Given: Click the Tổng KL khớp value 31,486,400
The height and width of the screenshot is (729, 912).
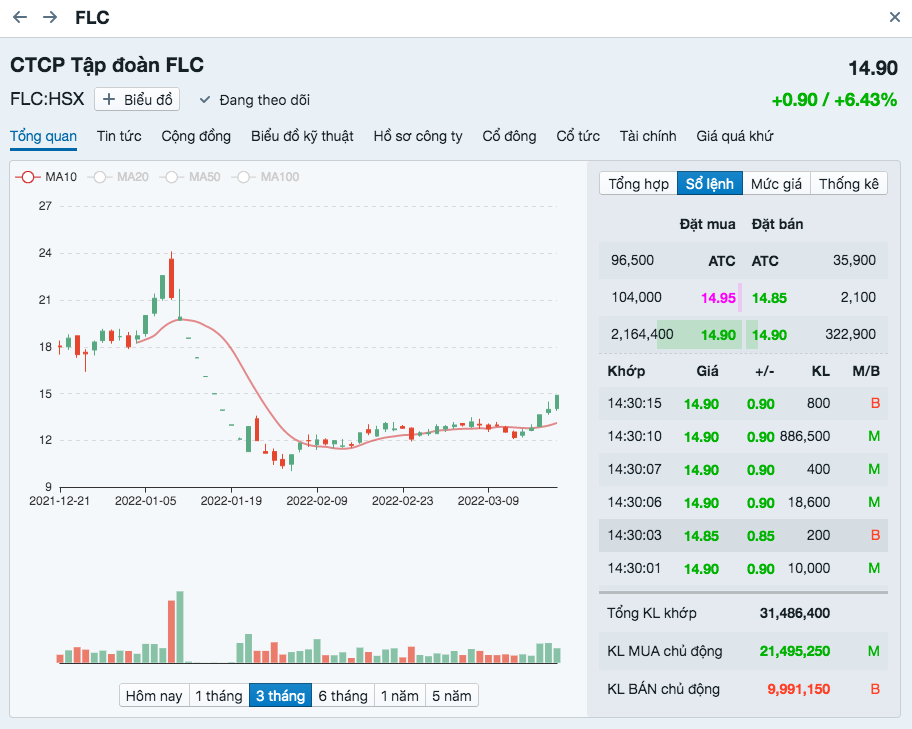Looking at the screenshot, I should [x=795, y=613].
